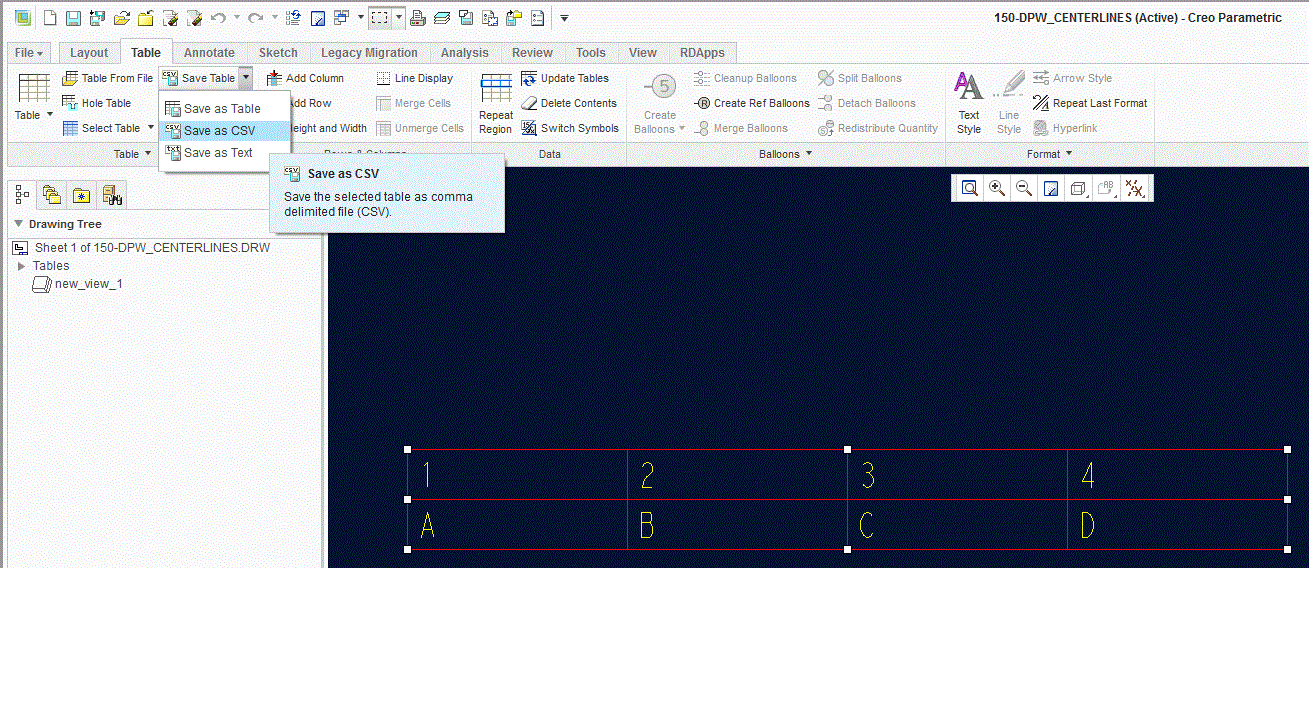Click the Print icon in the quick access toolbar
This screenshot has height=728, width=1309.
pos(418,18)
